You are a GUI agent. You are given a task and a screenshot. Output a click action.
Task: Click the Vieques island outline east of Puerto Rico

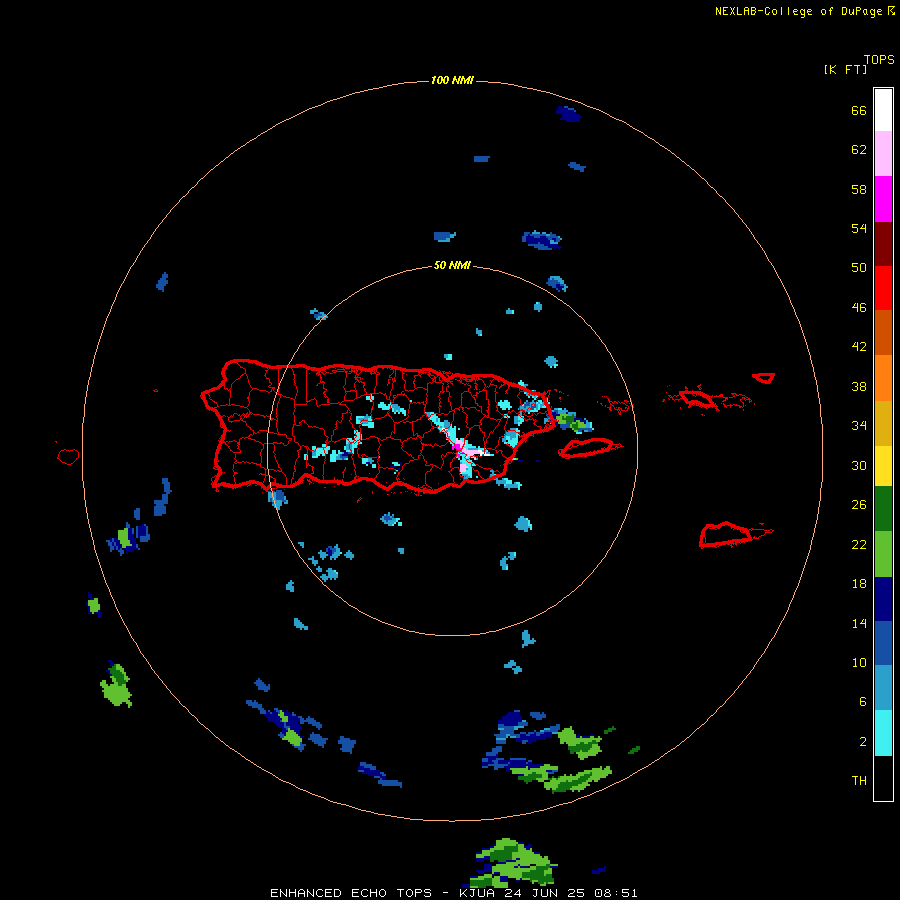pyautogui.click(x=589, y=447)
